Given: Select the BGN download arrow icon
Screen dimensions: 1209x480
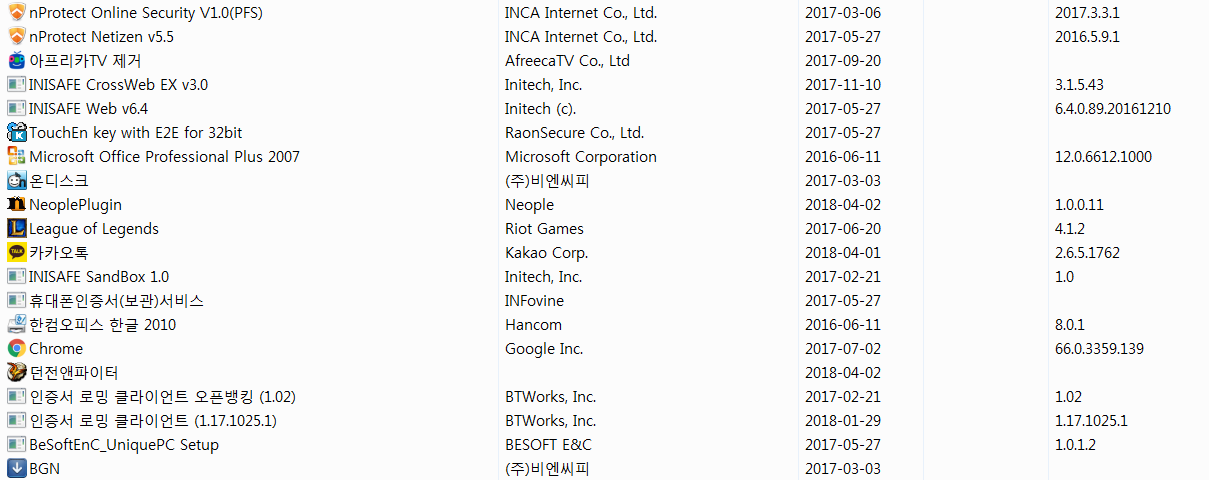Looking at the screenshot, I should tap(16, 469).
